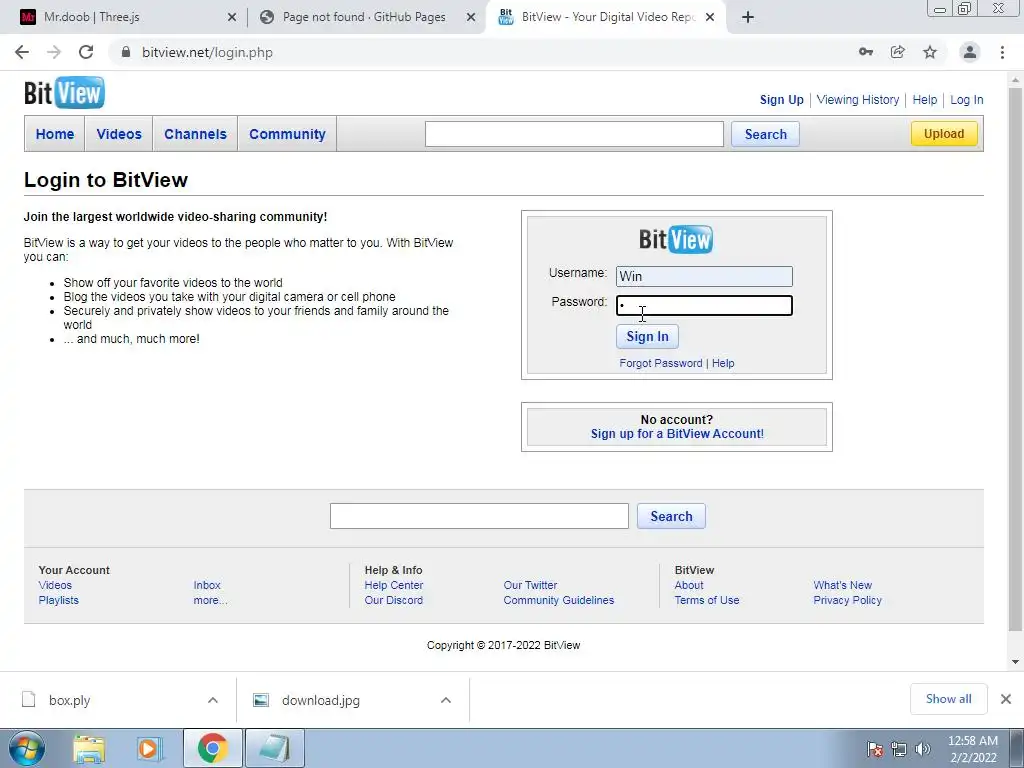Launch Windows Media Player from taskbar

[x=150, y=748]
